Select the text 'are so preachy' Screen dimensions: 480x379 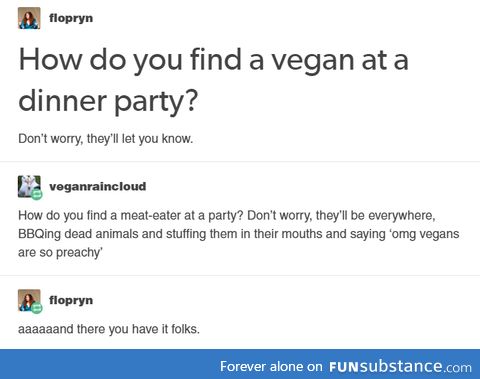click(x=60, y=253)
